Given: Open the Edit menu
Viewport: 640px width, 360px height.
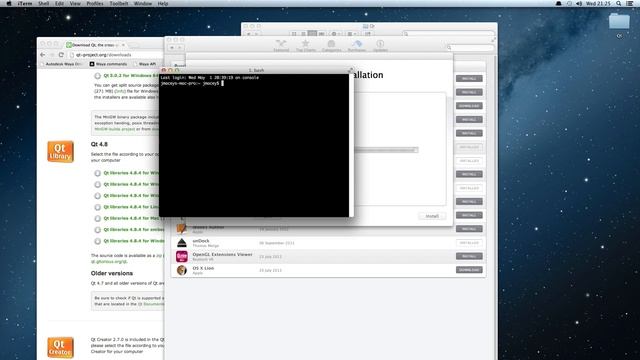Looking at the screenshot, I should click(x=59, y=3).
